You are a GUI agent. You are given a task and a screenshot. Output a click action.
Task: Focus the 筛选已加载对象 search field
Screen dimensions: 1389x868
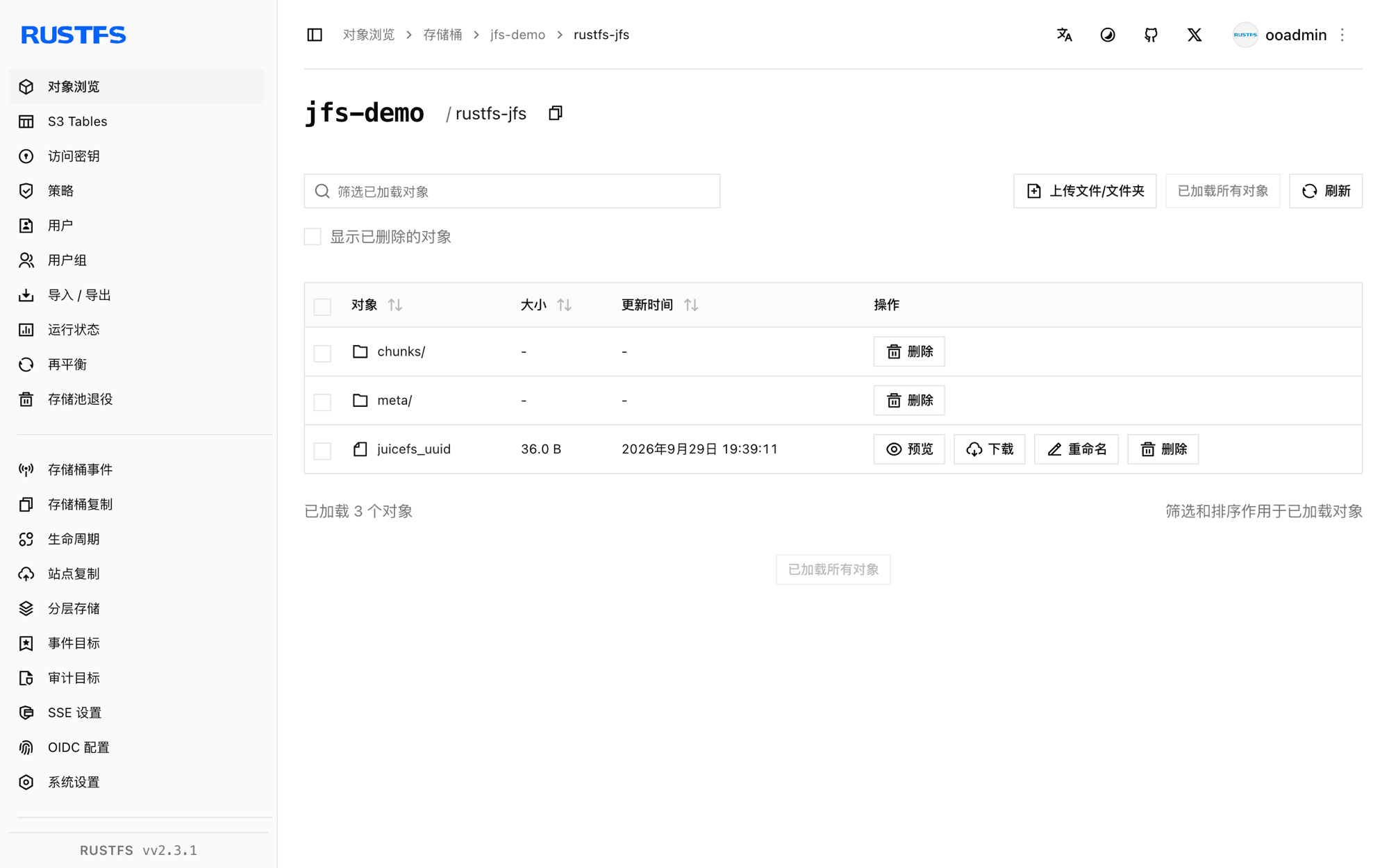[512, 191]
